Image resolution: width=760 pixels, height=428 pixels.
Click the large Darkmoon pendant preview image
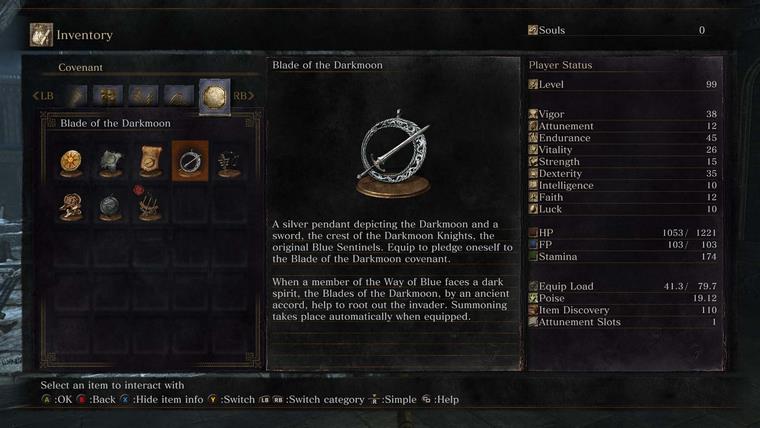point(394,154)
